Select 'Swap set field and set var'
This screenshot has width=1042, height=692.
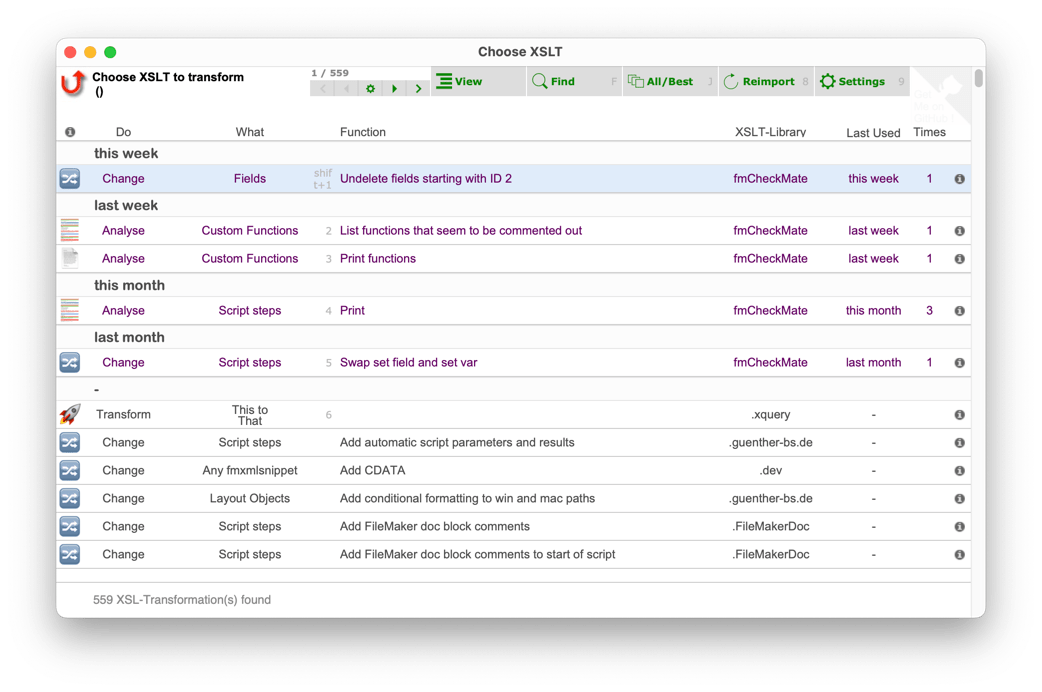point(408,362)
